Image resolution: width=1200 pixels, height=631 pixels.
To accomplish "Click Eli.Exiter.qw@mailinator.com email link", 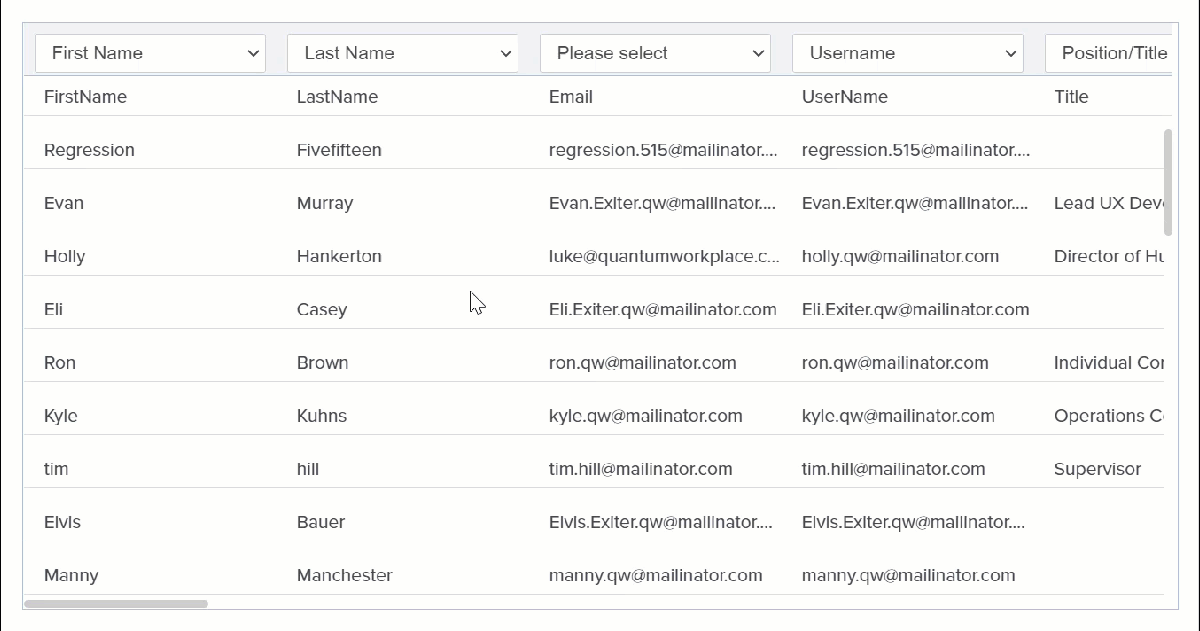I will point(663,309).
